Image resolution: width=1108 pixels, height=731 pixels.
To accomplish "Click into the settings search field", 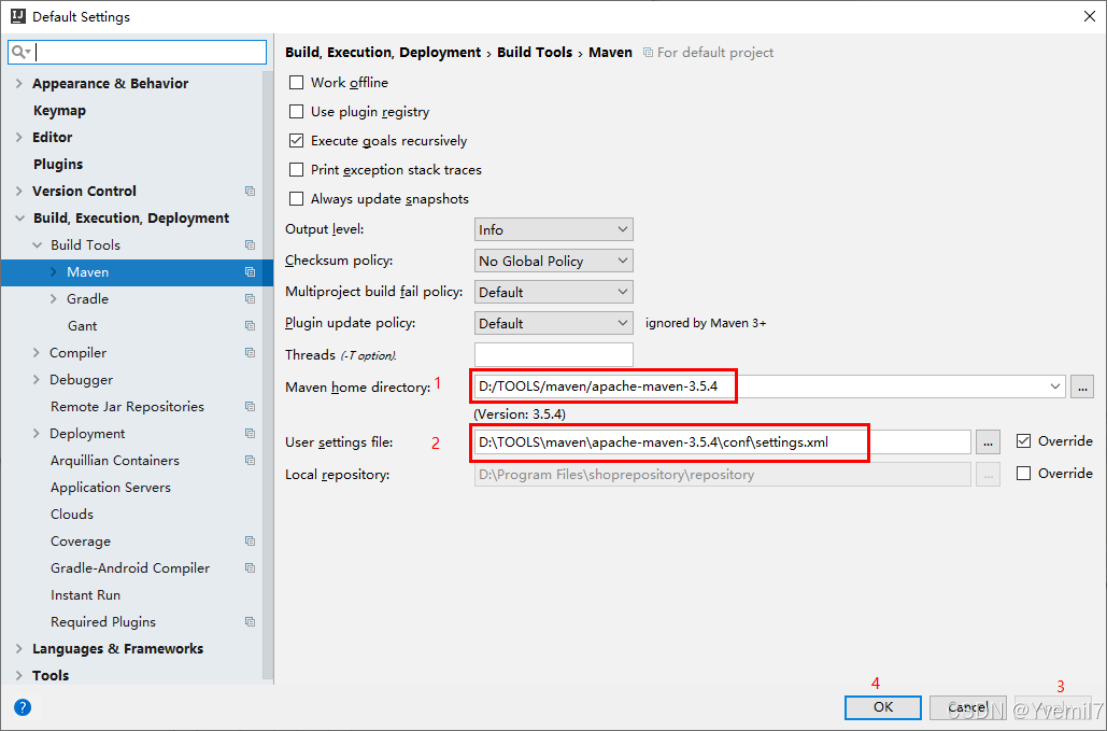I will [x=137, y=52].
